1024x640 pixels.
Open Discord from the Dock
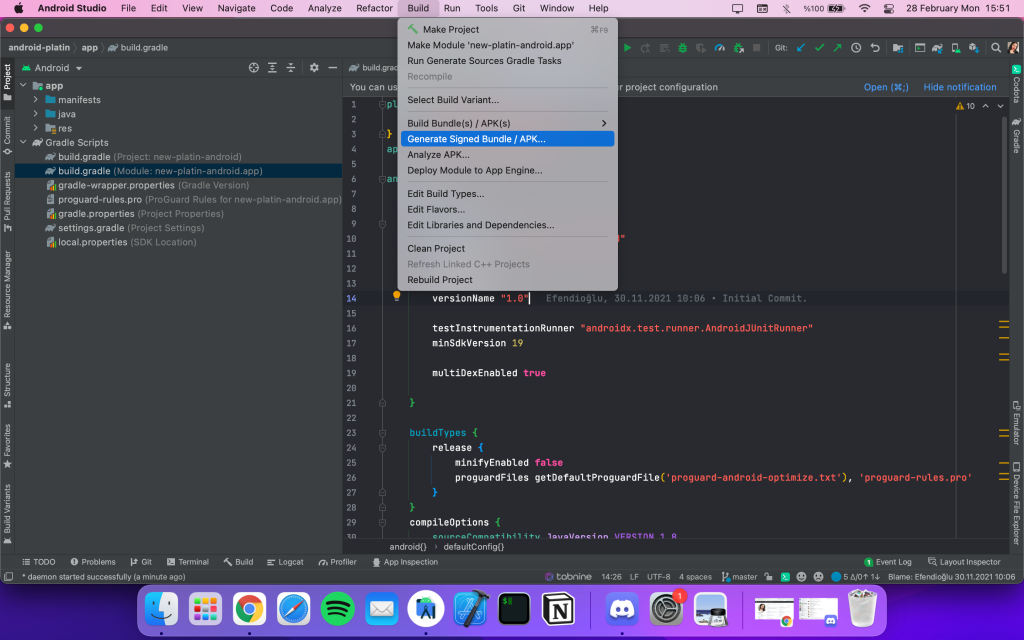tap(622, 609)
